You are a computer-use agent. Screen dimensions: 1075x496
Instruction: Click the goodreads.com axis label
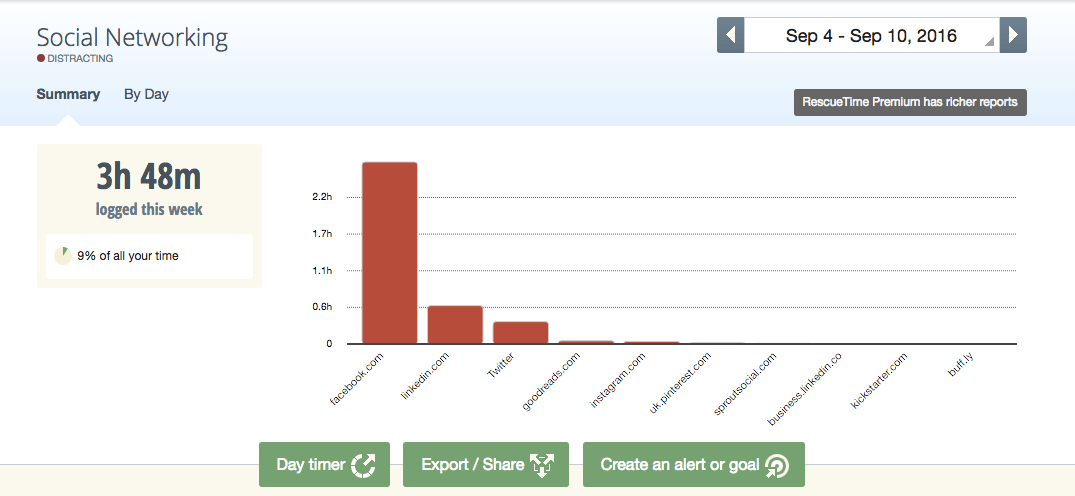552,381
